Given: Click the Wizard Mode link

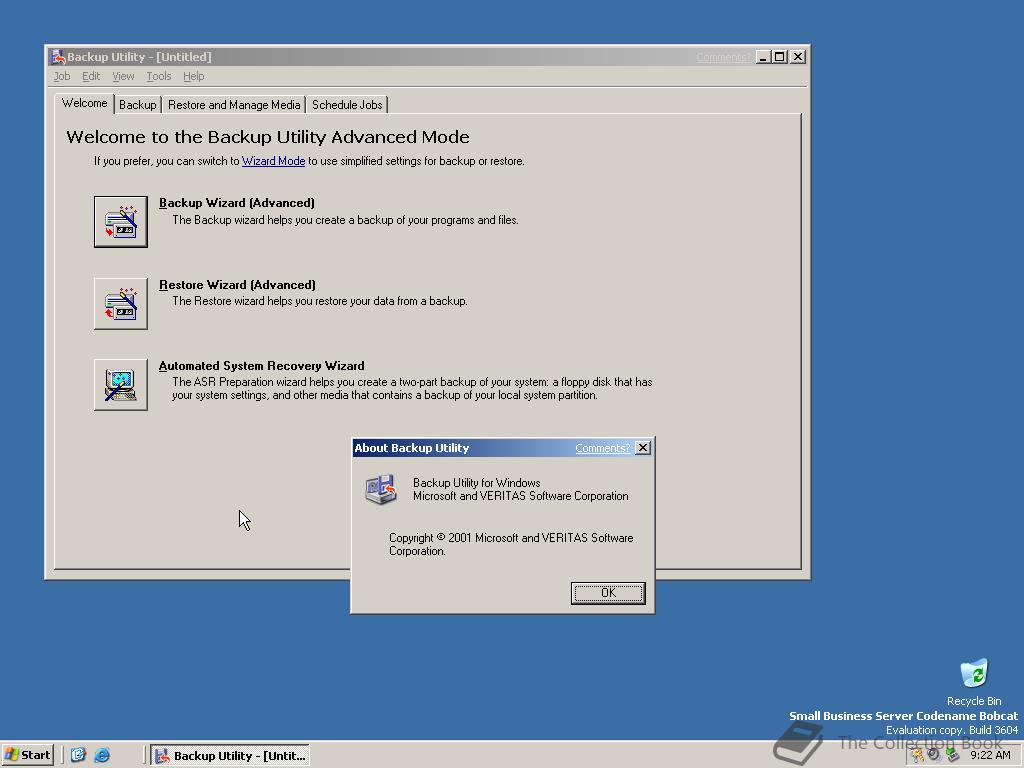Looking at the screenshot, I should (274, 161).
